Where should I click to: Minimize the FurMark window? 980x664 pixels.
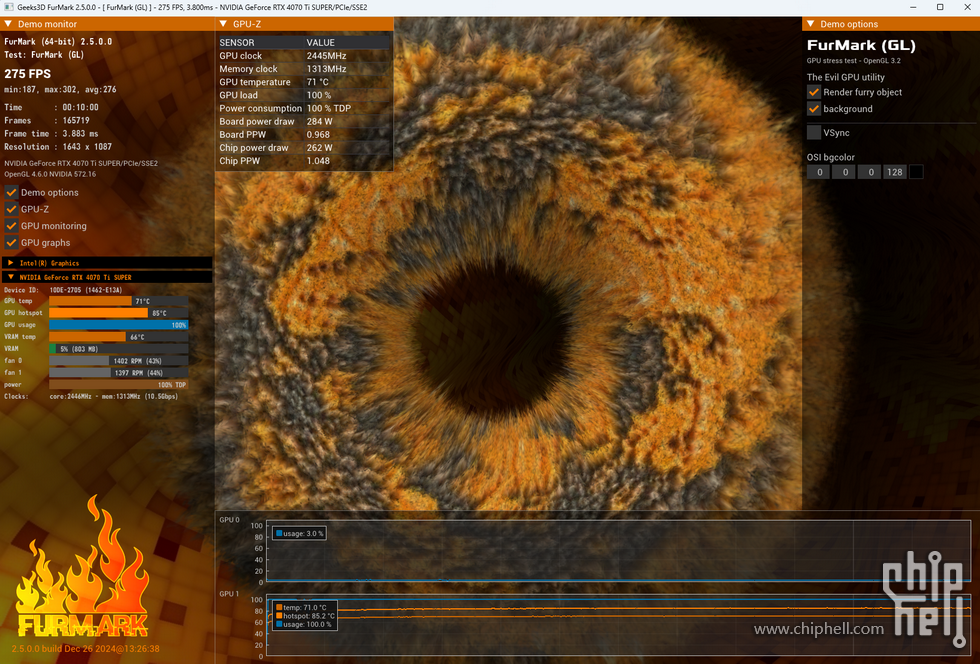click(x=913, y=7)
